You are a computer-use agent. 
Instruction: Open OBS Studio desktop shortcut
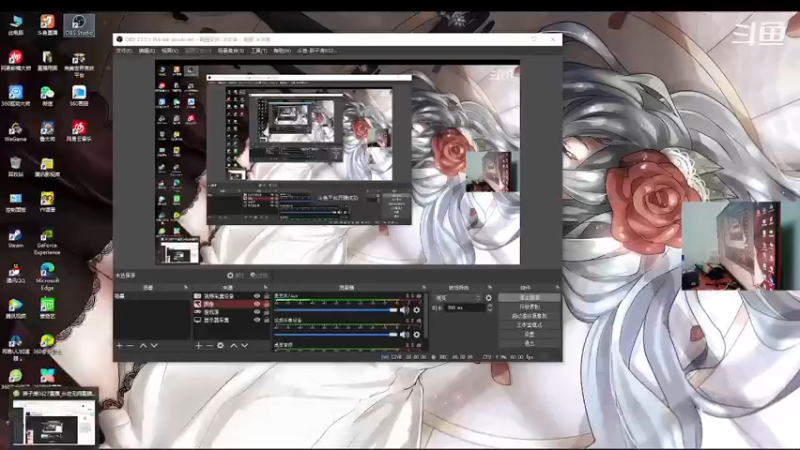point(79,25)
